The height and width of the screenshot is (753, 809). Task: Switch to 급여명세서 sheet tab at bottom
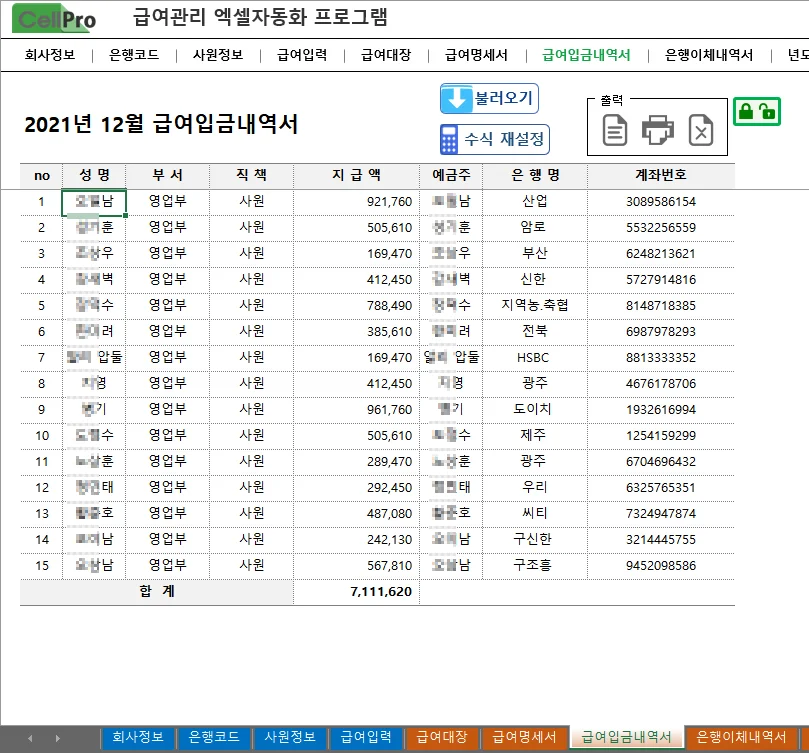point(524,737)
